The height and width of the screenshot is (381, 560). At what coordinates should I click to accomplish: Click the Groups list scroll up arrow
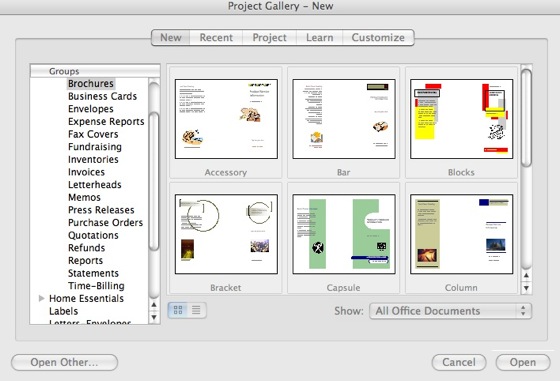pyautogui.click(x=154, y=305)
